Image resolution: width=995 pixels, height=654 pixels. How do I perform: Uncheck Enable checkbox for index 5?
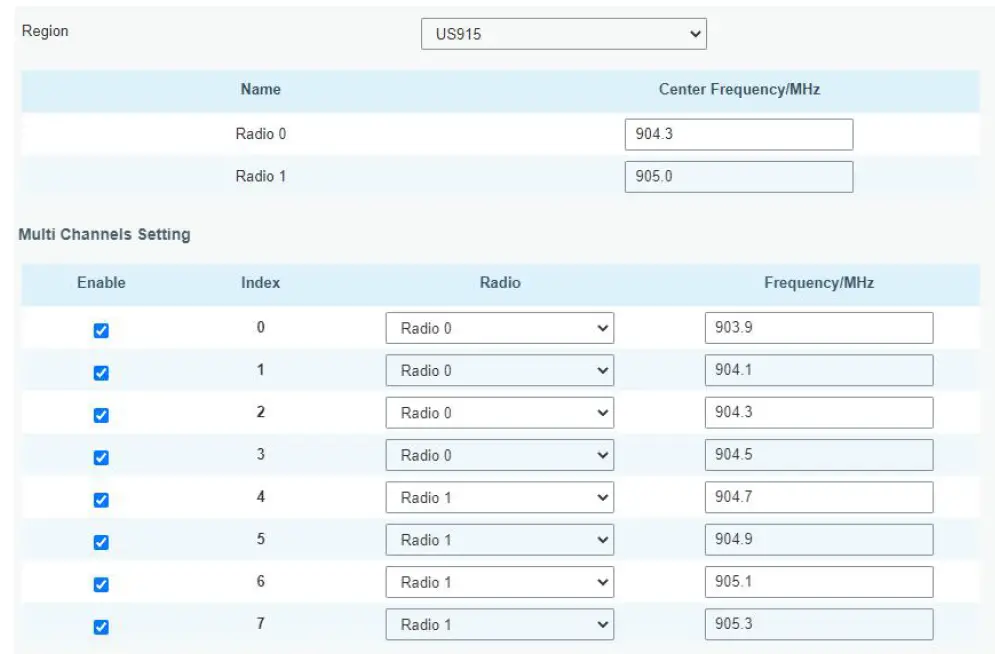(101, 542)
